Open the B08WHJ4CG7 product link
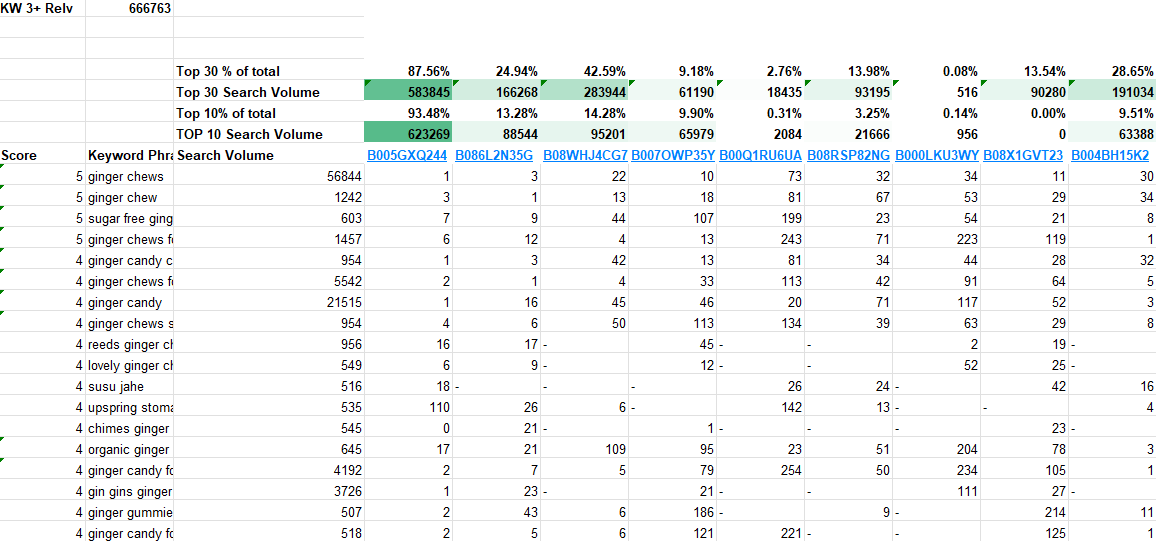 [x=585, y=156]
